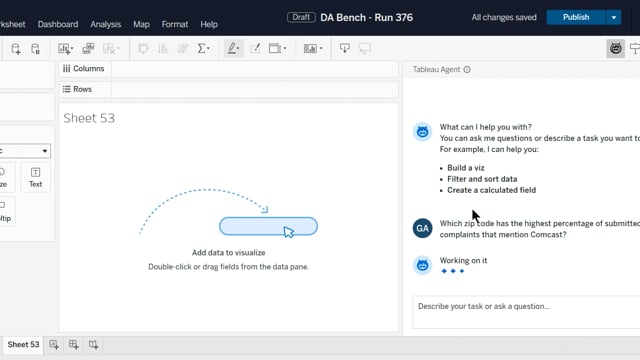The image size is (640, 360).
Task: Click the pause auto updates icon
Action: (x=36, y=49)
